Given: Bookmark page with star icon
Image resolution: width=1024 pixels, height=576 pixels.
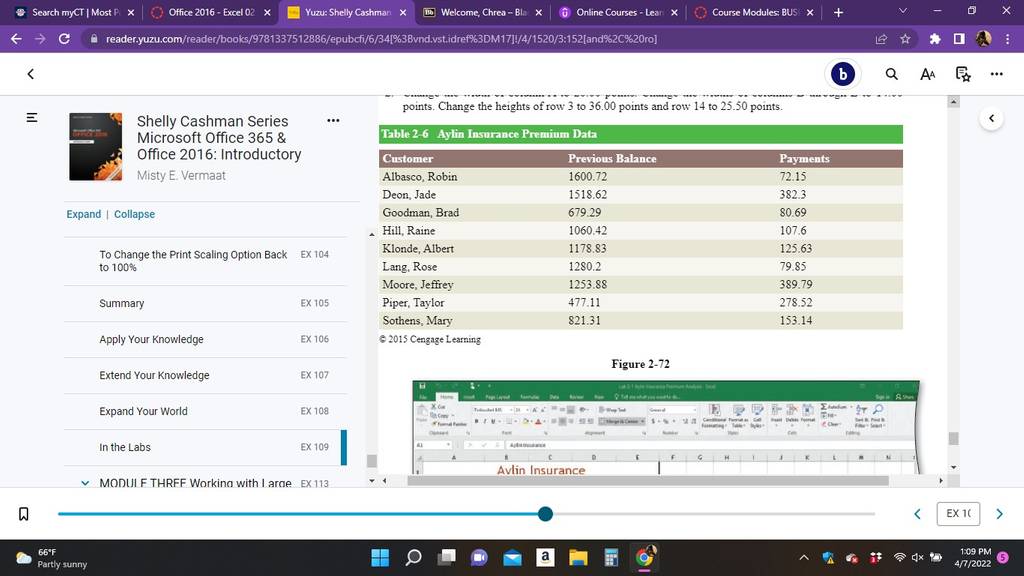Looking at the screenshot, I should tap(905, 39).
